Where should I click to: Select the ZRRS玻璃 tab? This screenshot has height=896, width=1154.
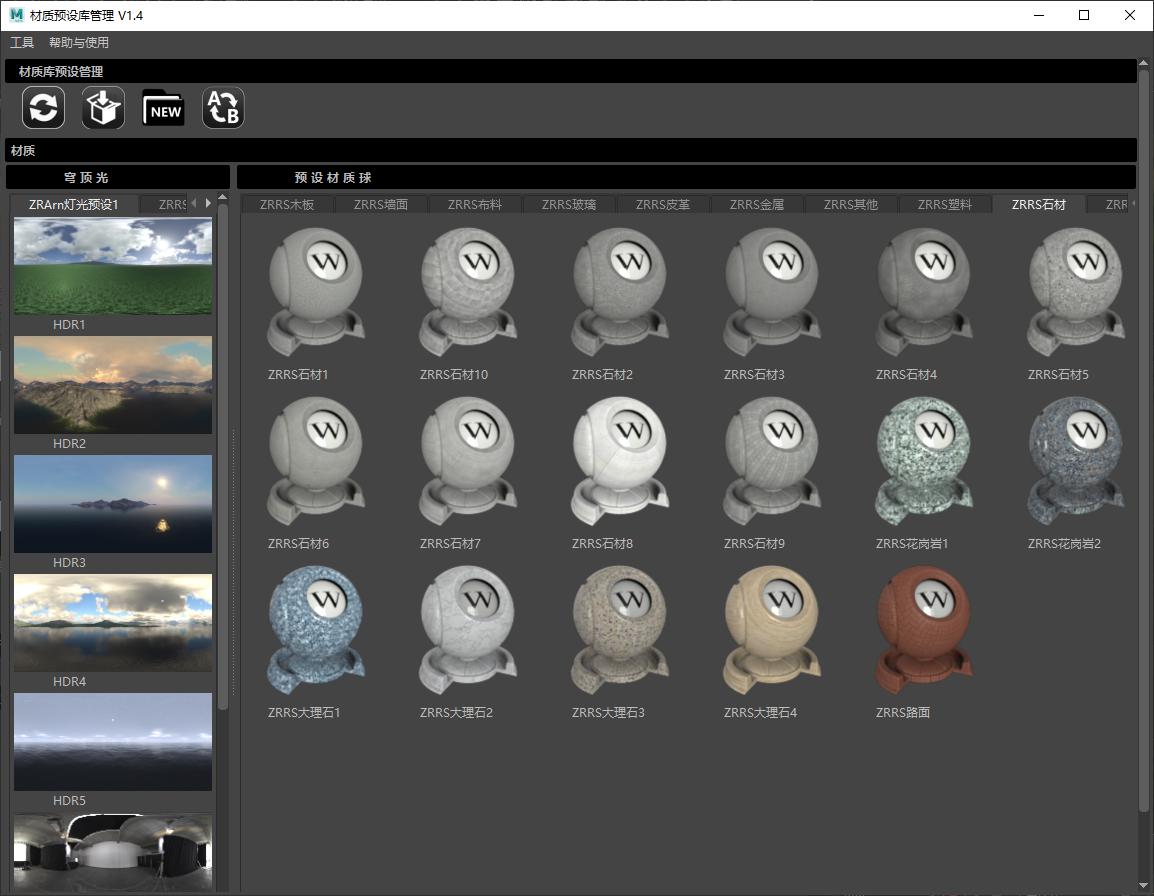(x=568, y=205)
